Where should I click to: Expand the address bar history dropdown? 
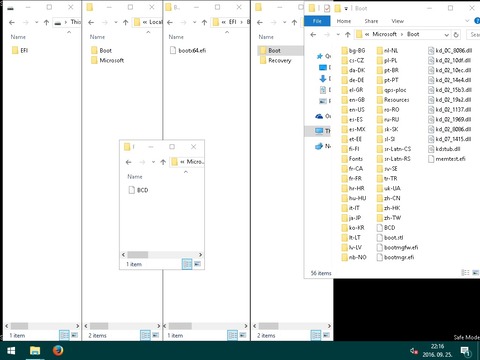click(x=446, y=34)
